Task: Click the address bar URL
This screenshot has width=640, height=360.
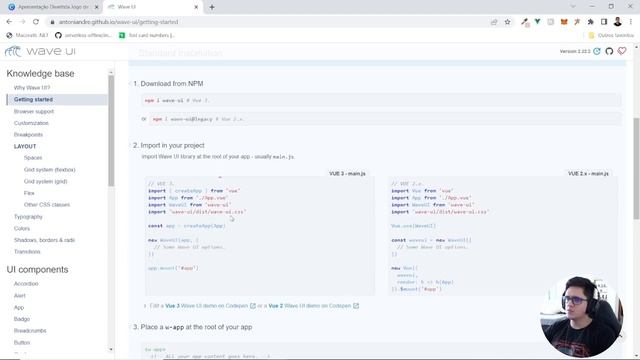Action: 118,22
